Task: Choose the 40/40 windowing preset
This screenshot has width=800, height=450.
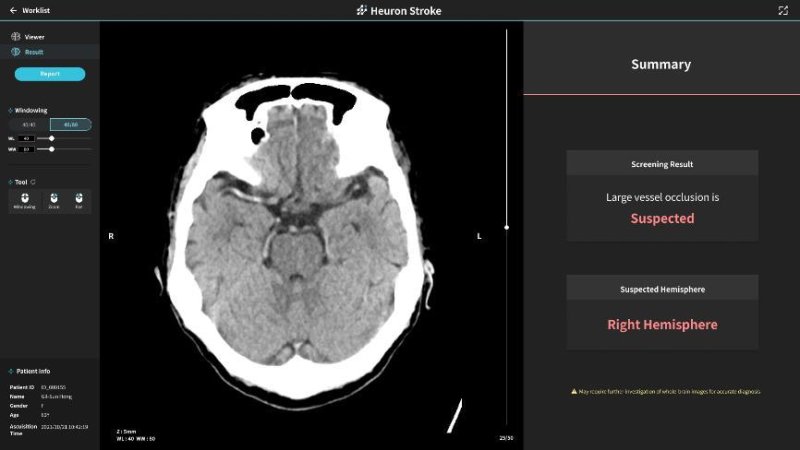Action: (30, 125)
